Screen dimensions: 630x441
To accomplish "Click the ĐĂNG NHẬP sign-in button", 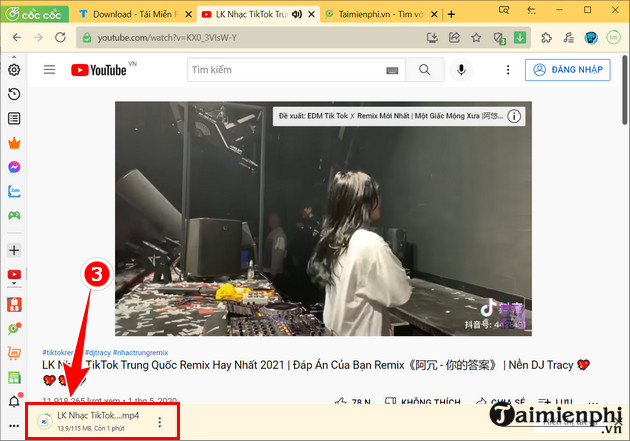I will pos(566,70).
